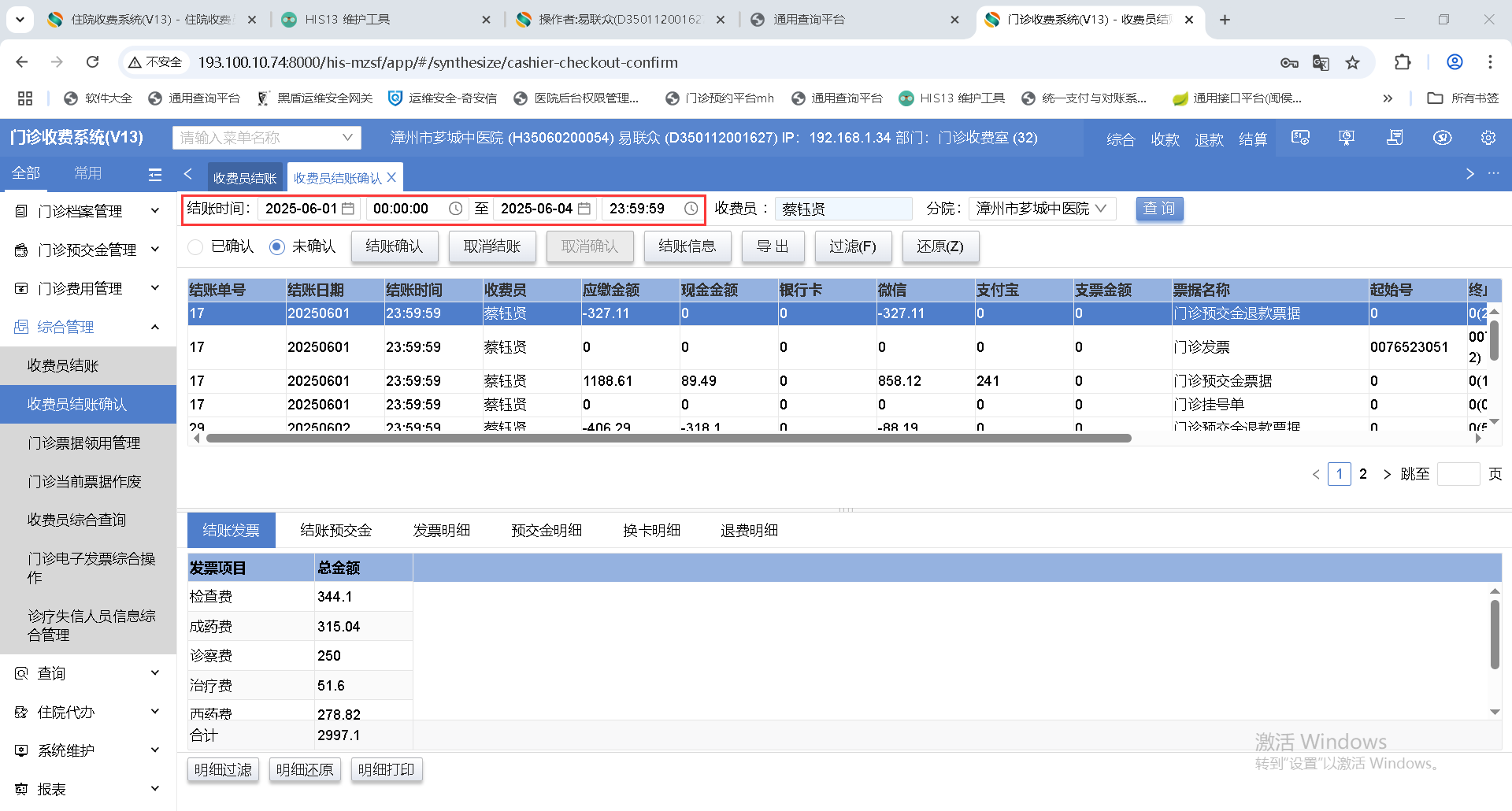Go to page 2 of results
The height and width of the screenshot is (811, 1512).
[x=1363, y=474]
